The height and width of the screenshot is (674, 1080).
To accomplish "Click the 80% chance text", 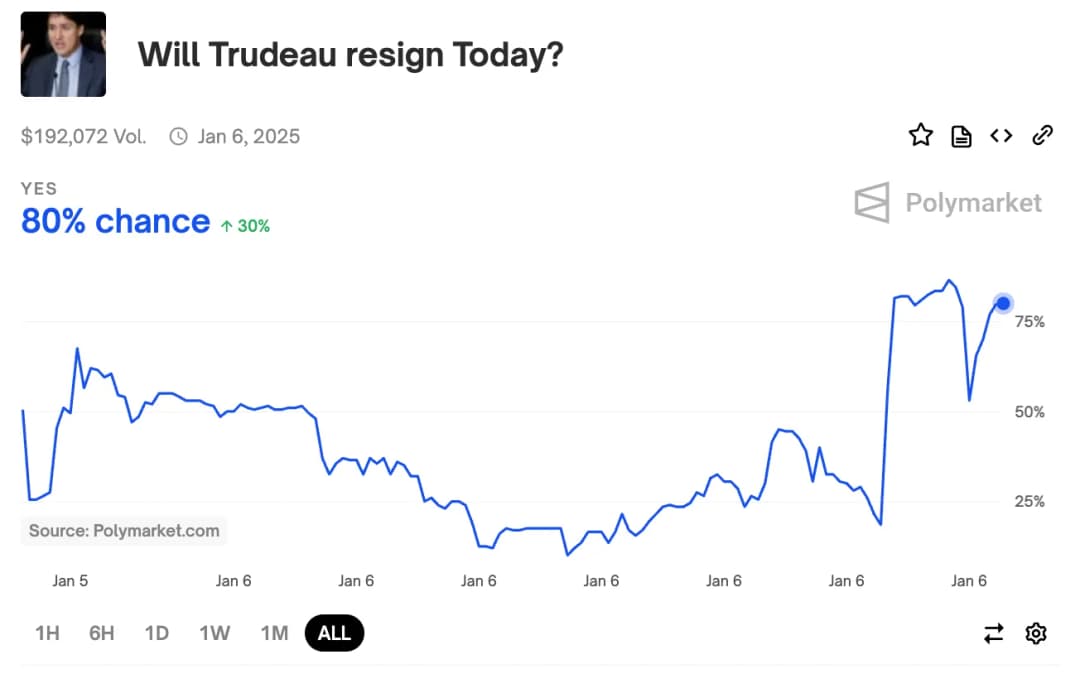I will [x=115, y=221].
